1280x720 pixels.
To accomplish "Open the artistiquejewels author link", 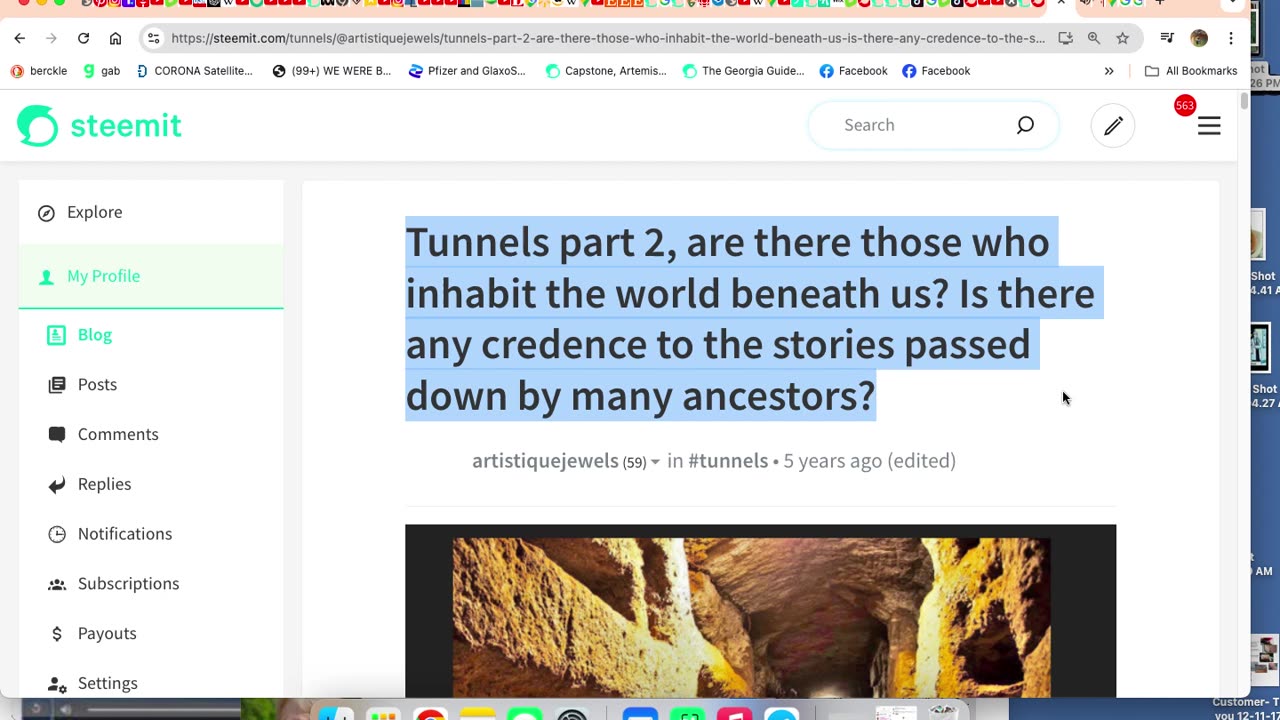I will (545, 460).
